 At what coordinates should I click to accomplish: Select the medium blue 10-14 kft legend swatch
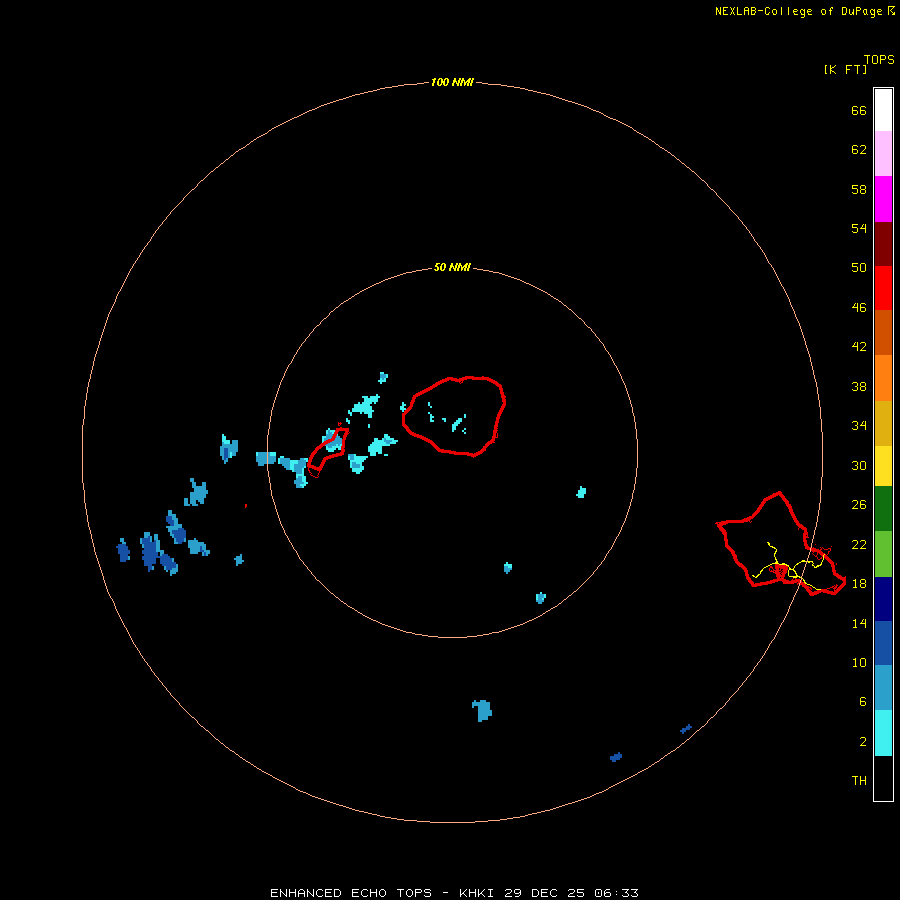point(883,643)
